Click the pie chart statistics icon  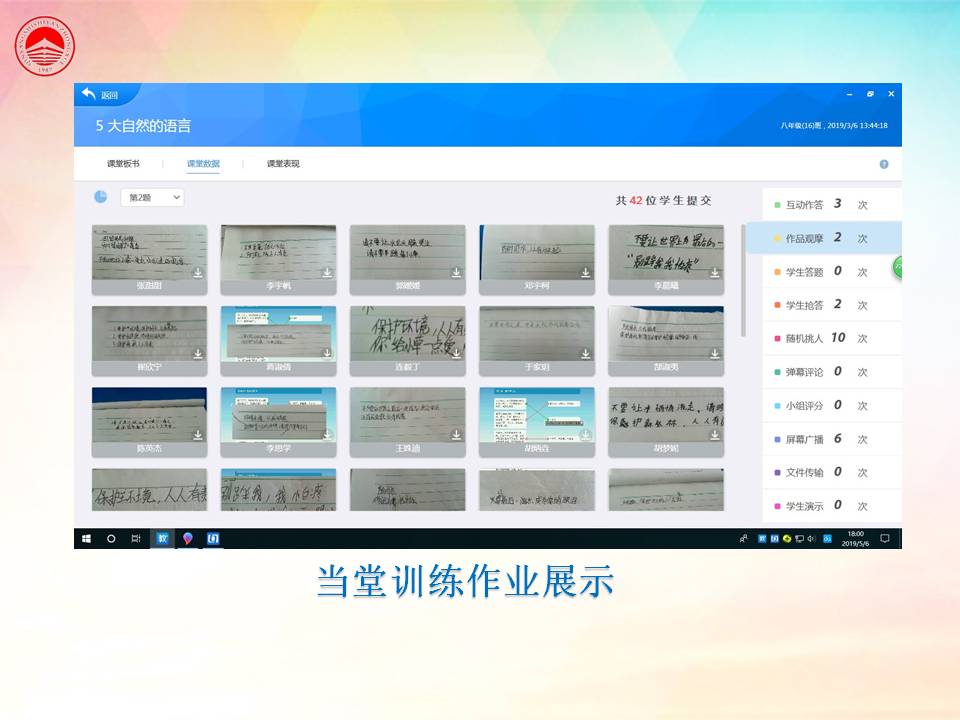[100, 197]
